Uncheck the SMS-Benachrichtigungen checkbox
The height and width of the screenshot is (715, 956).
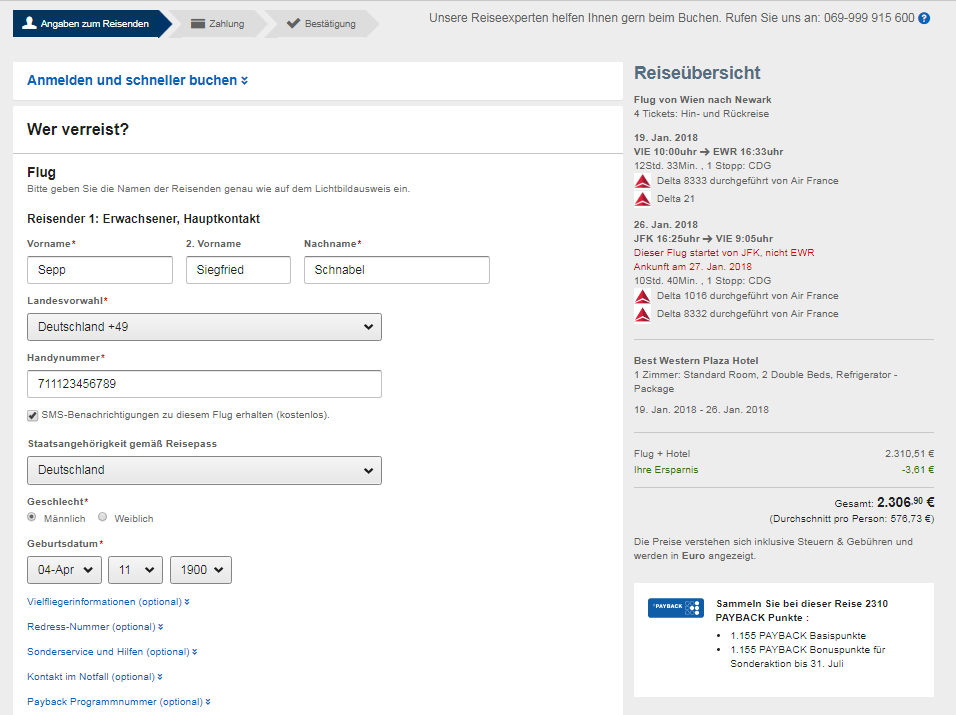pyautogui.click(x=32, y=416)
